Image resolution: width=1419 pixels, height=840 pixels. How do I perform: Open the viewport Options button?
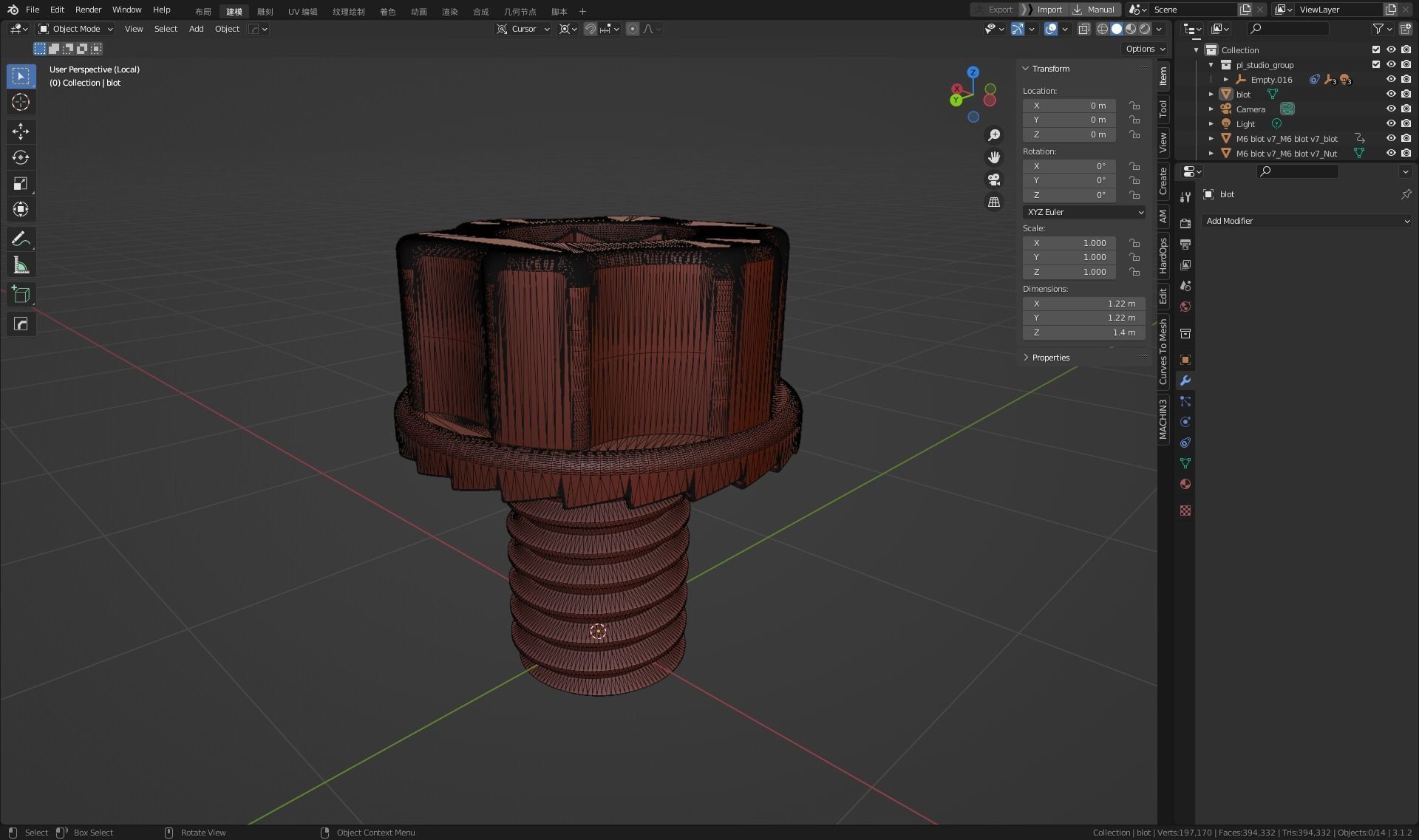[x=1145, y=49]
